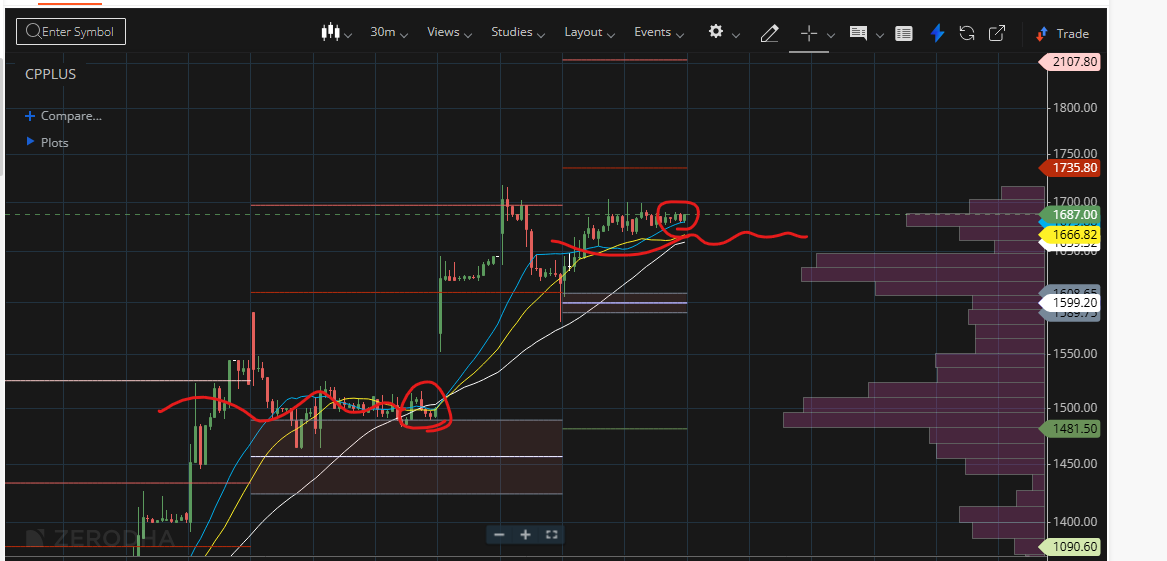Click the refresh chart icon
Viewport: 1167px width, 561px height.
tap(967, 33)
